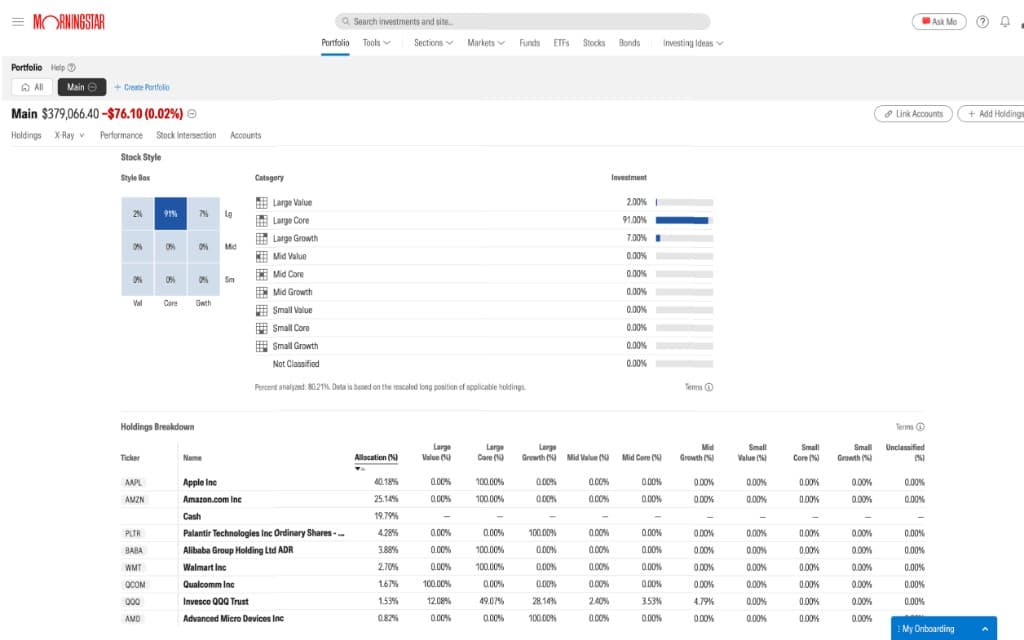This screenshot has width=1024, height=640.
Task: Click the PLTR ticker badge
Action: [133, 534]
